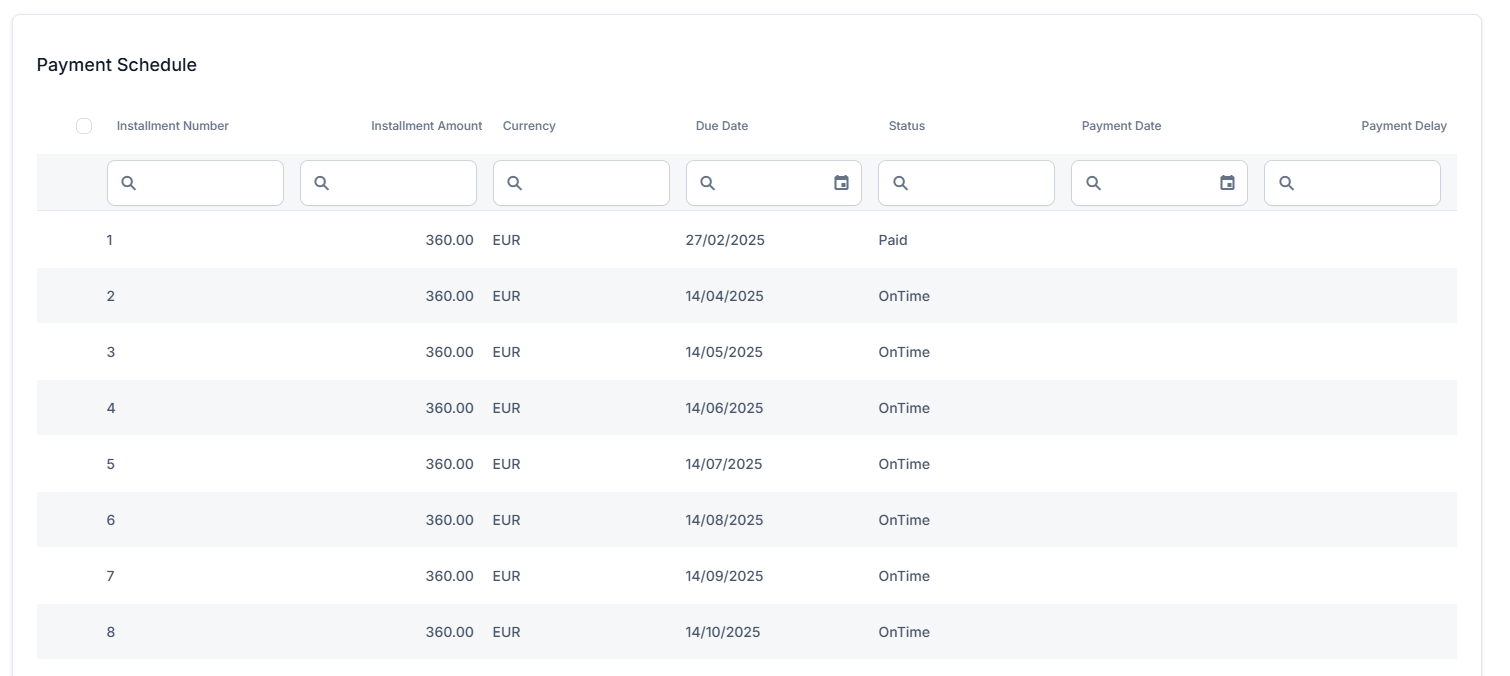This screenshot has width=1510, height=676.
Task: Open the Payment Date calendar picker icon
Action: point(1227,183)
